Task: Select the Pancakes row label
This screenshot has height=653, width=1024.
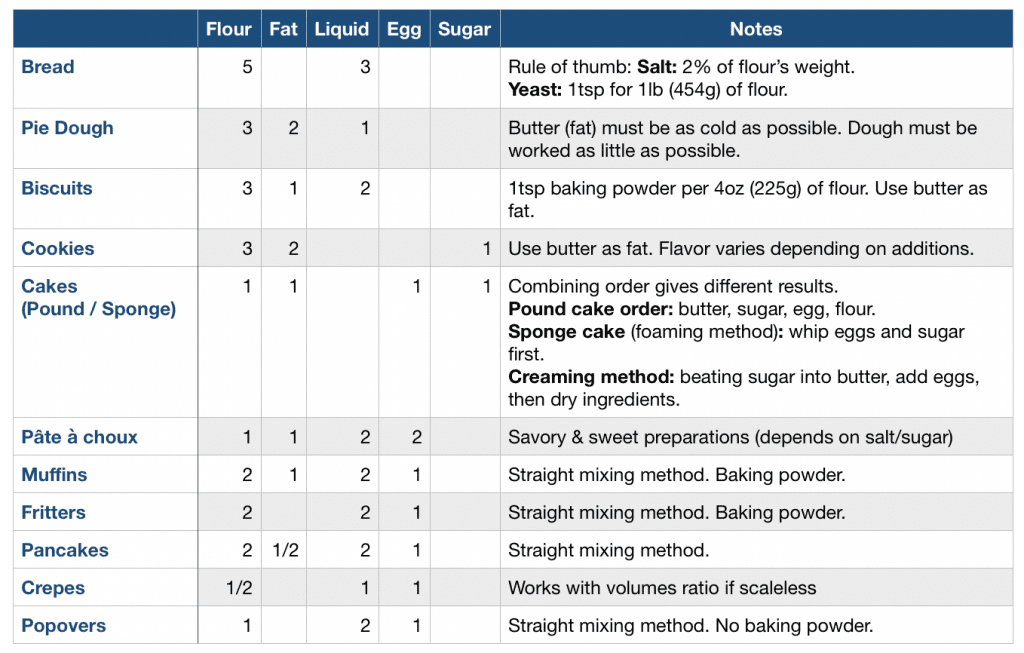Action: pos(65,550)
